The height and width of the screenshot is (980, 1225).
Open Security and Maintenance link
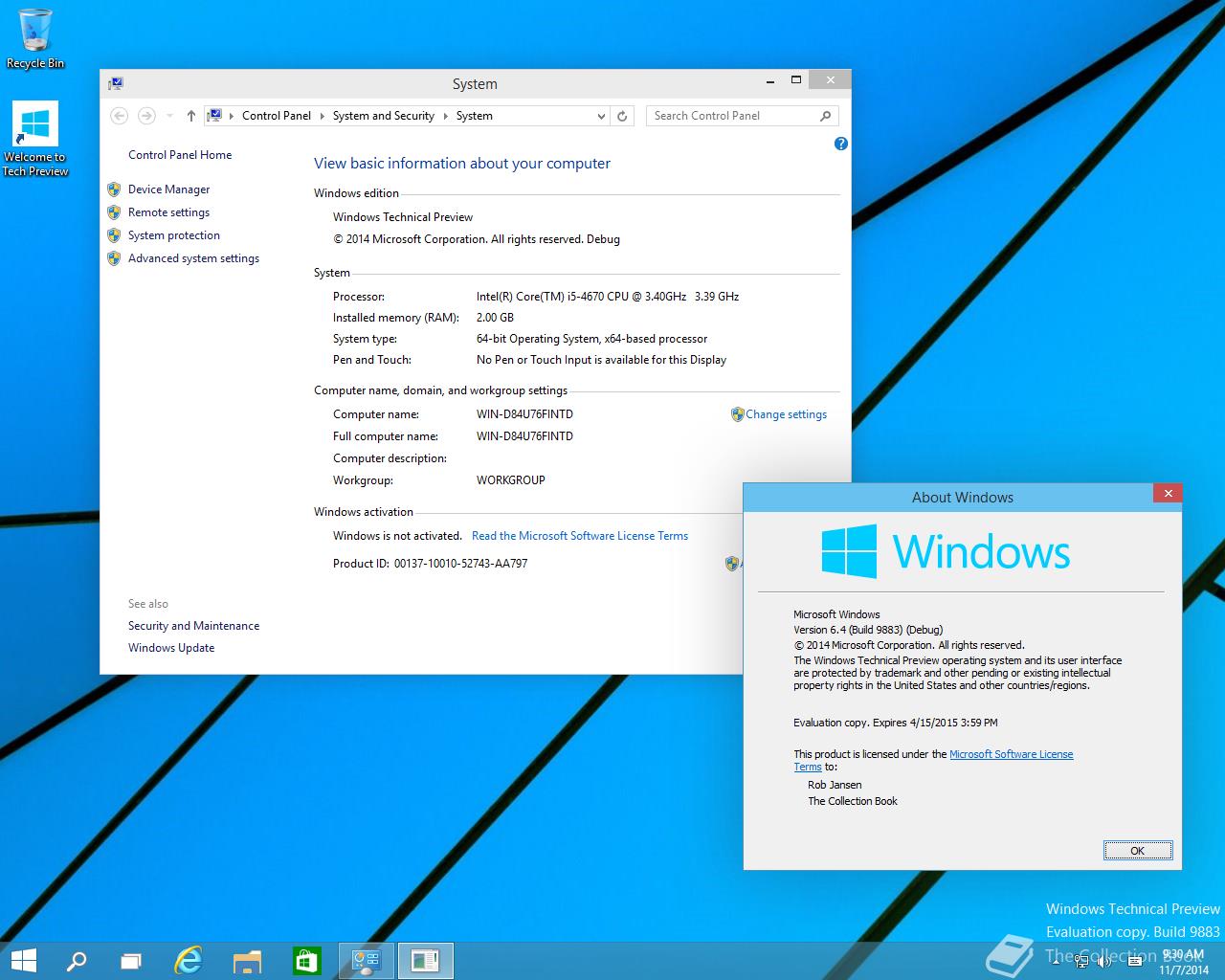pos(193,626)
